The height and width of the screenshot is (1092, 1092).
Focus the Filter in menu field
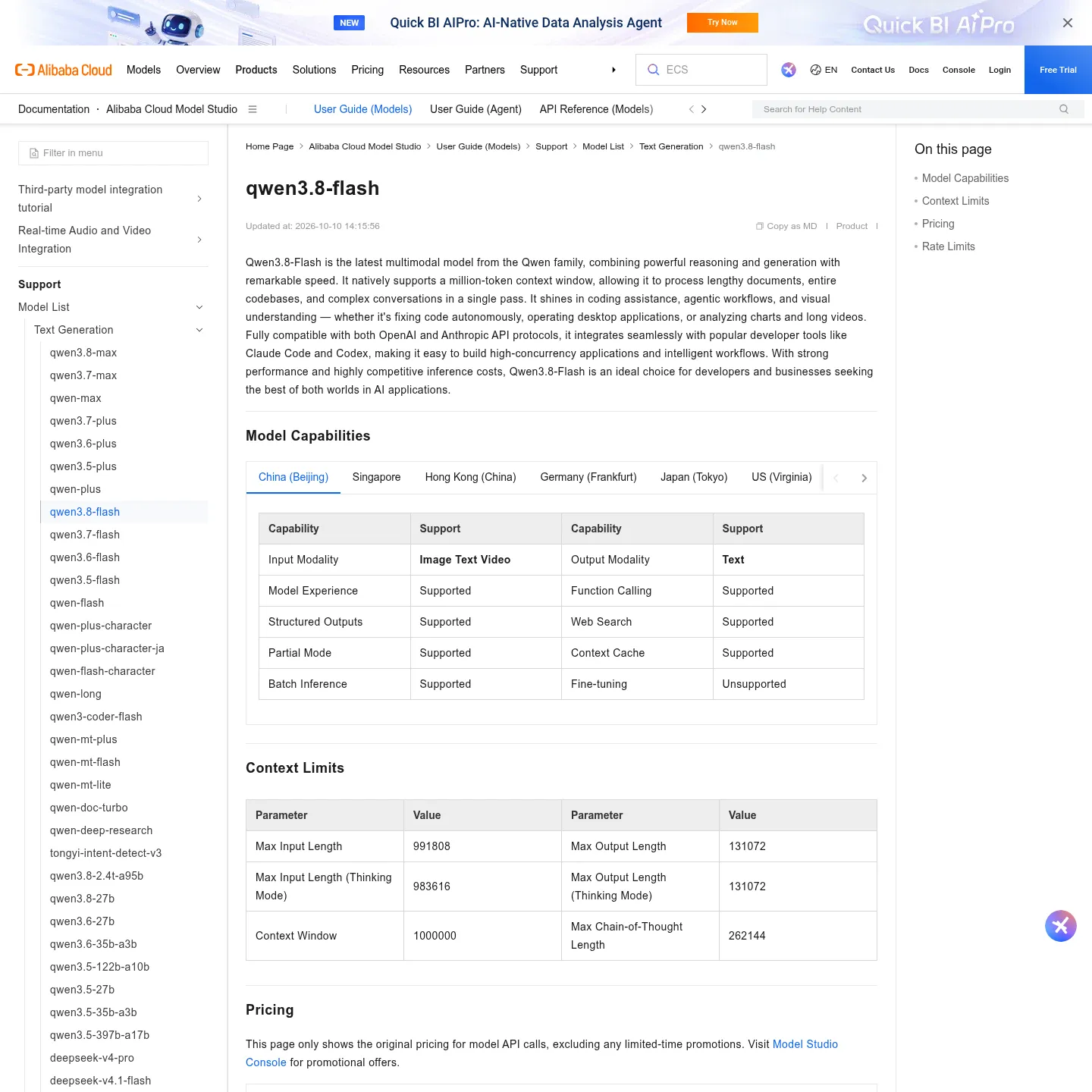click(113, 153)
